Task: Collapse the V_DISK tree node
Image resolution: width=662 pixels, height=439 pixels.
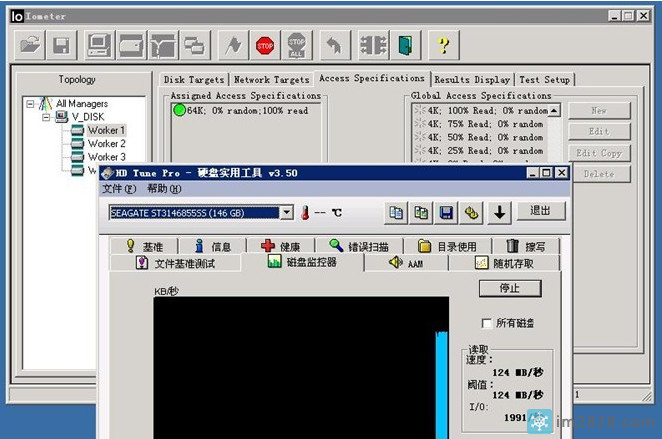Action: tap(45, 117)
